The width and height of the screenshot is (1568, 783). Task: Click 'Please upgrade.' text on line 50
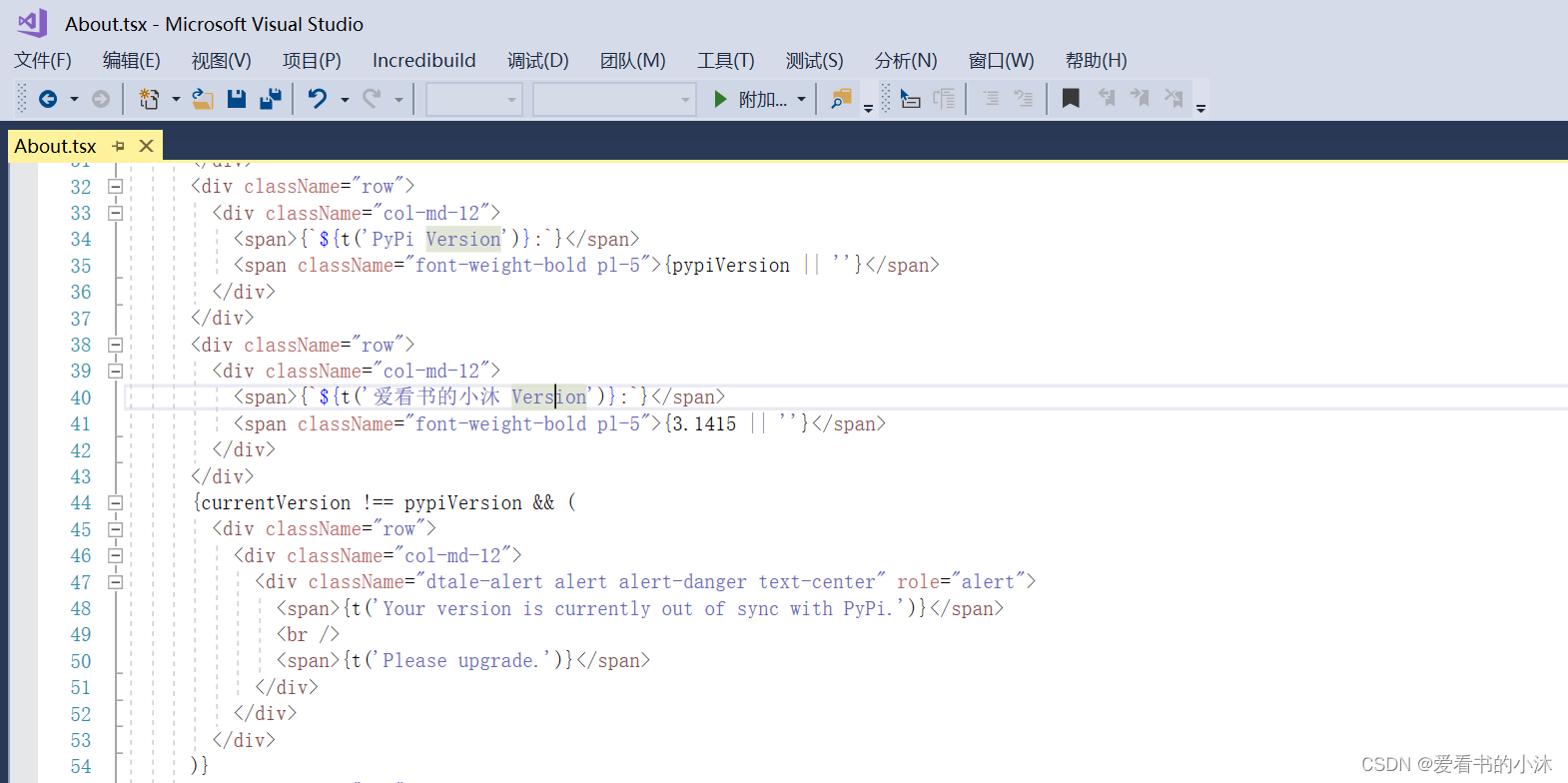[x=460, y=660]
